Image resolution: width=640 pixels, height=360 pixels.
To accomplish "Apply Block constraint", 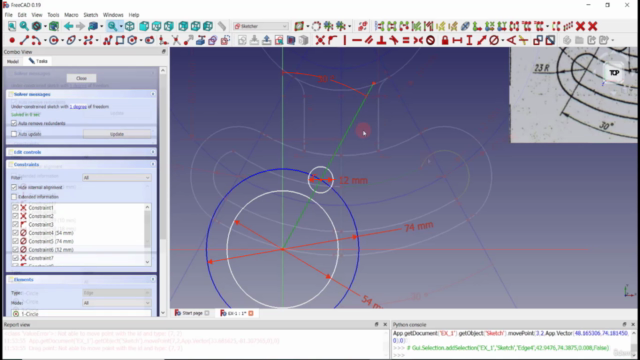I will 430,40.
